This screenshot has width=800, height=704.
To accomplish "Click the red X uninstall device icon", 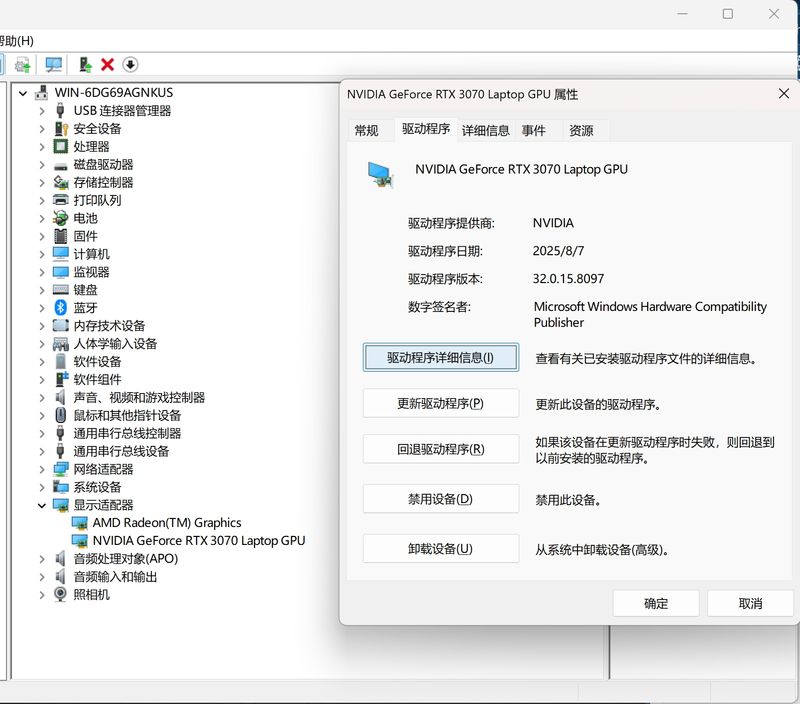I will pos(108,64).
